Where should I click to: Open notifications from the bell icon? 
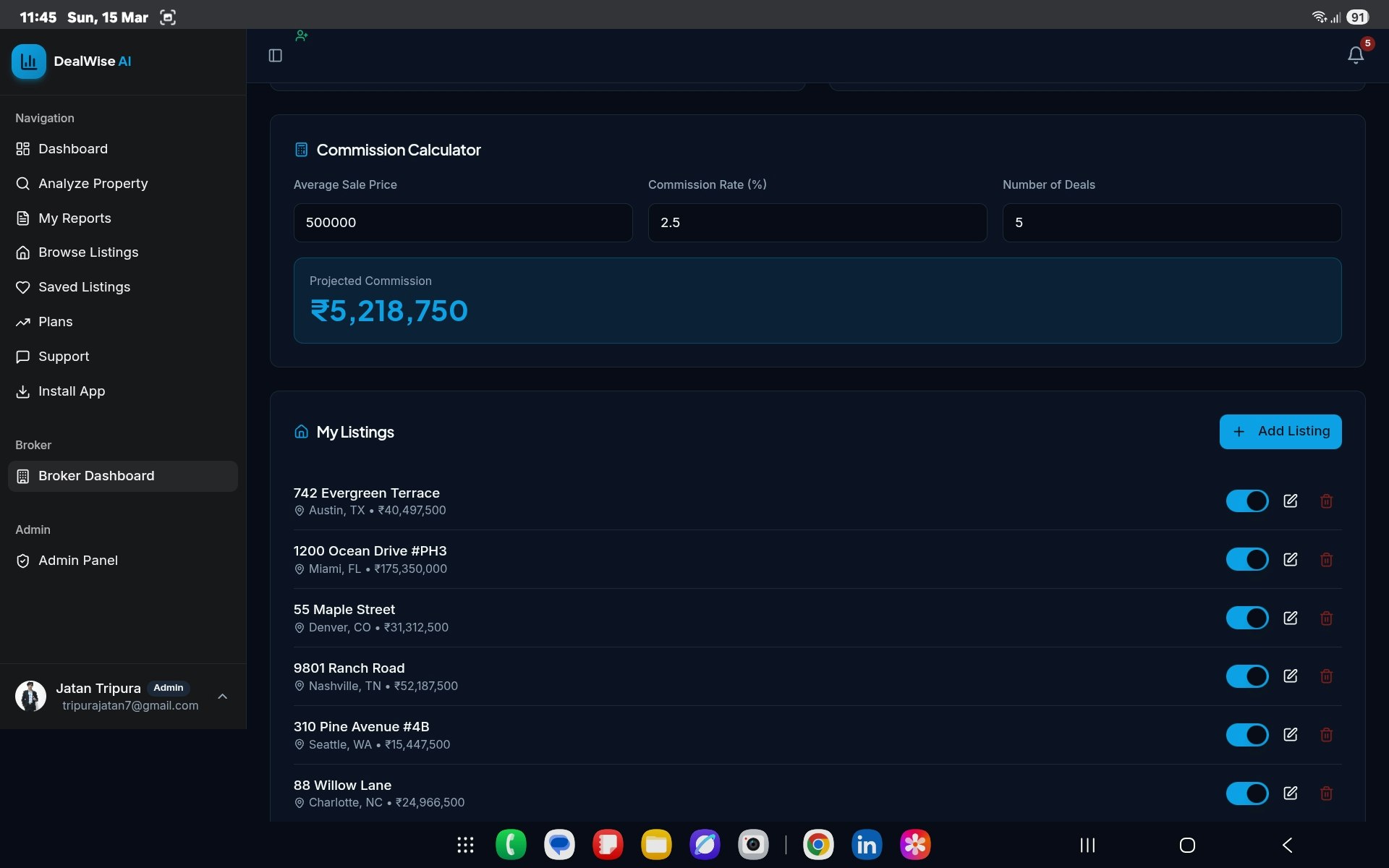[x=1354, y=55]
